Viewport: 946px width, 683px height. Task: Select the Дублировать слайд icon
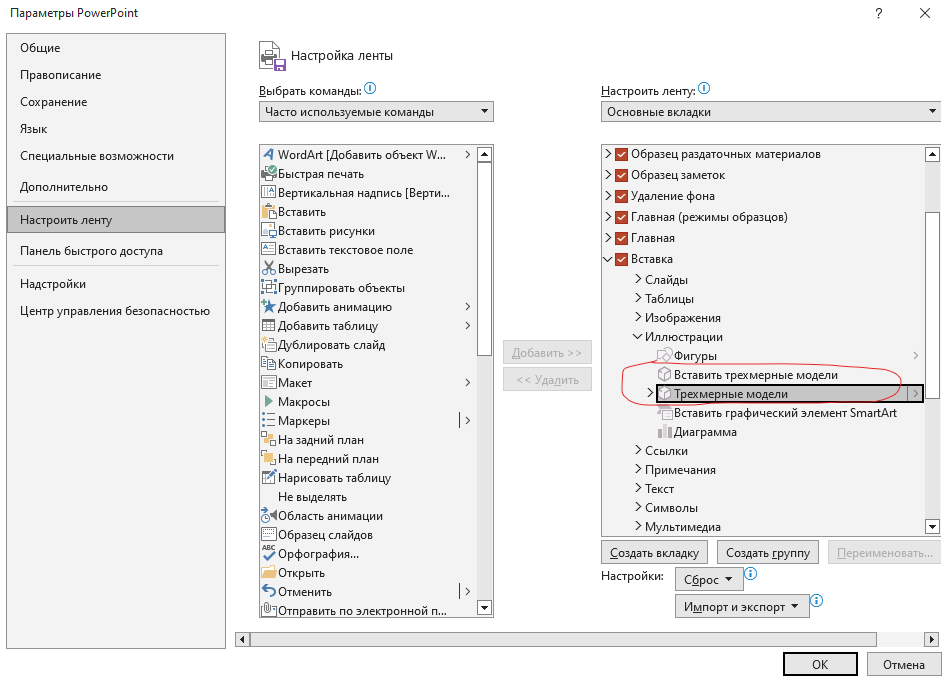(x=268, y=345)
